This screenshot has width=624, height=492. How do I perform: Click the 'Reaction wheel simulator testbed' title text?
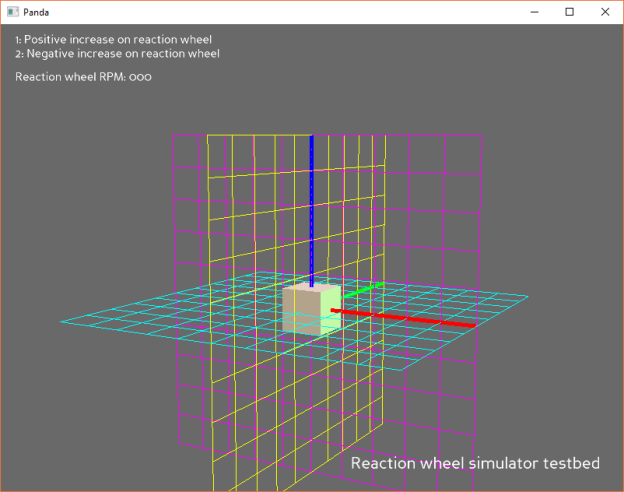pyautogui.click(x=475, y=463)
